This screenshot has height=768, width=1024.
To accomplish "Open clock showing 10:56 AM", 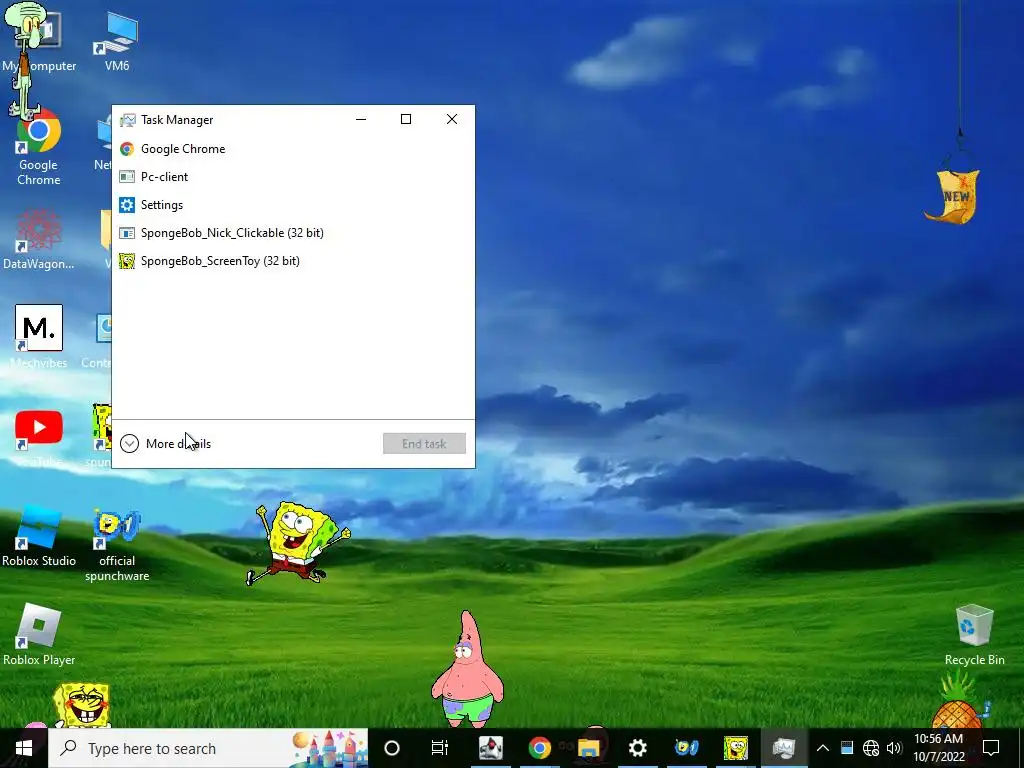I will 938,748.
